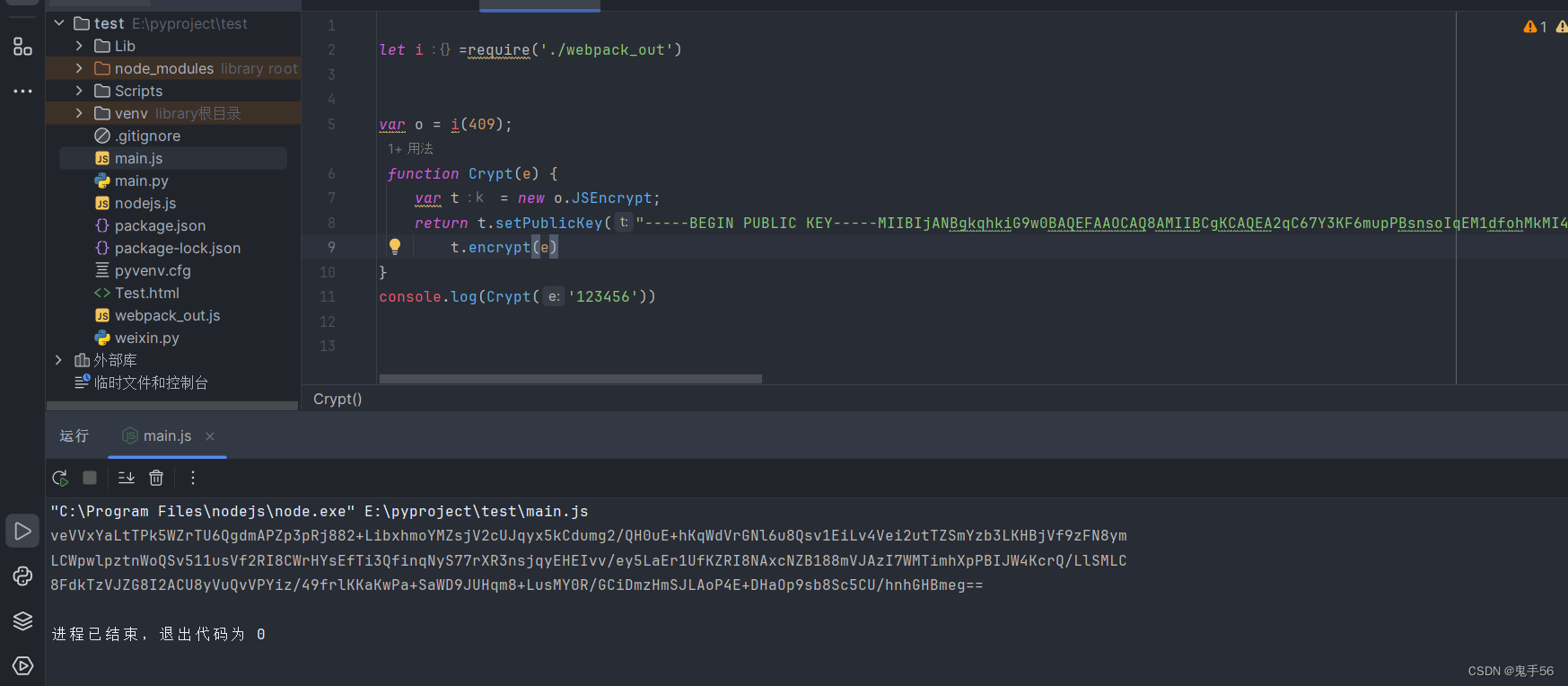Viewport: 1568px width, 686px height.
Task: Rerun main.js in the run toolbar
Action: [60, 478]
